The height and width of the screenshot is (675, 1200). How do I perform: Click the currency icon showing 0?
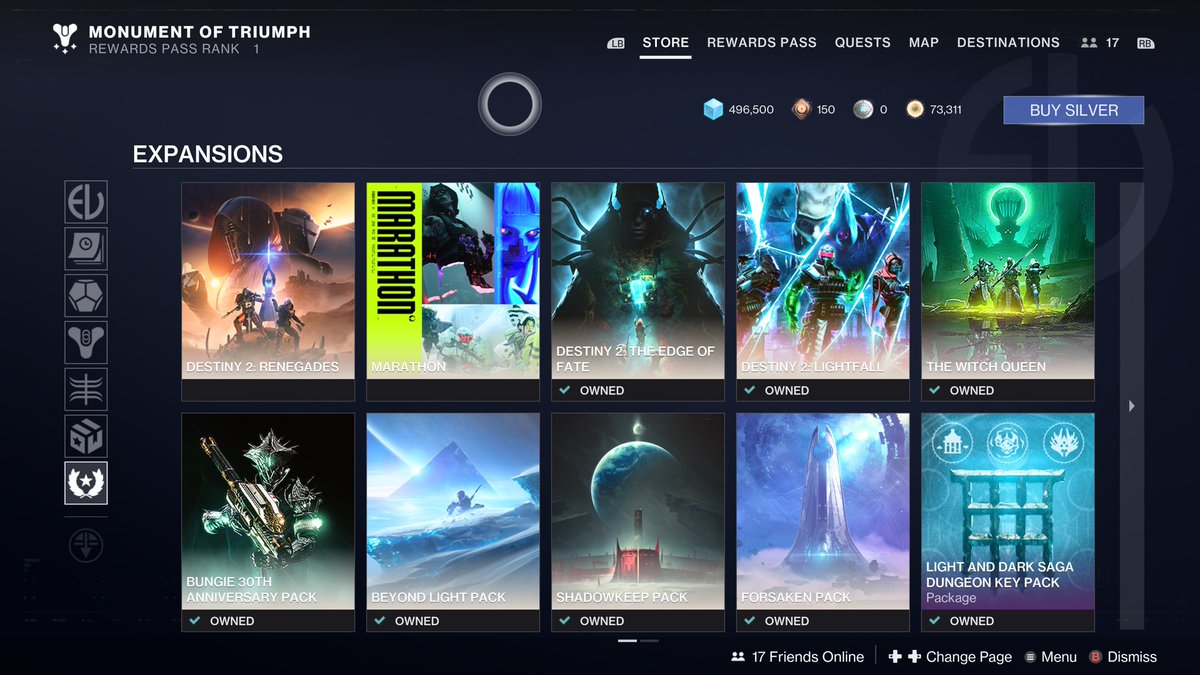click(863, 110)
